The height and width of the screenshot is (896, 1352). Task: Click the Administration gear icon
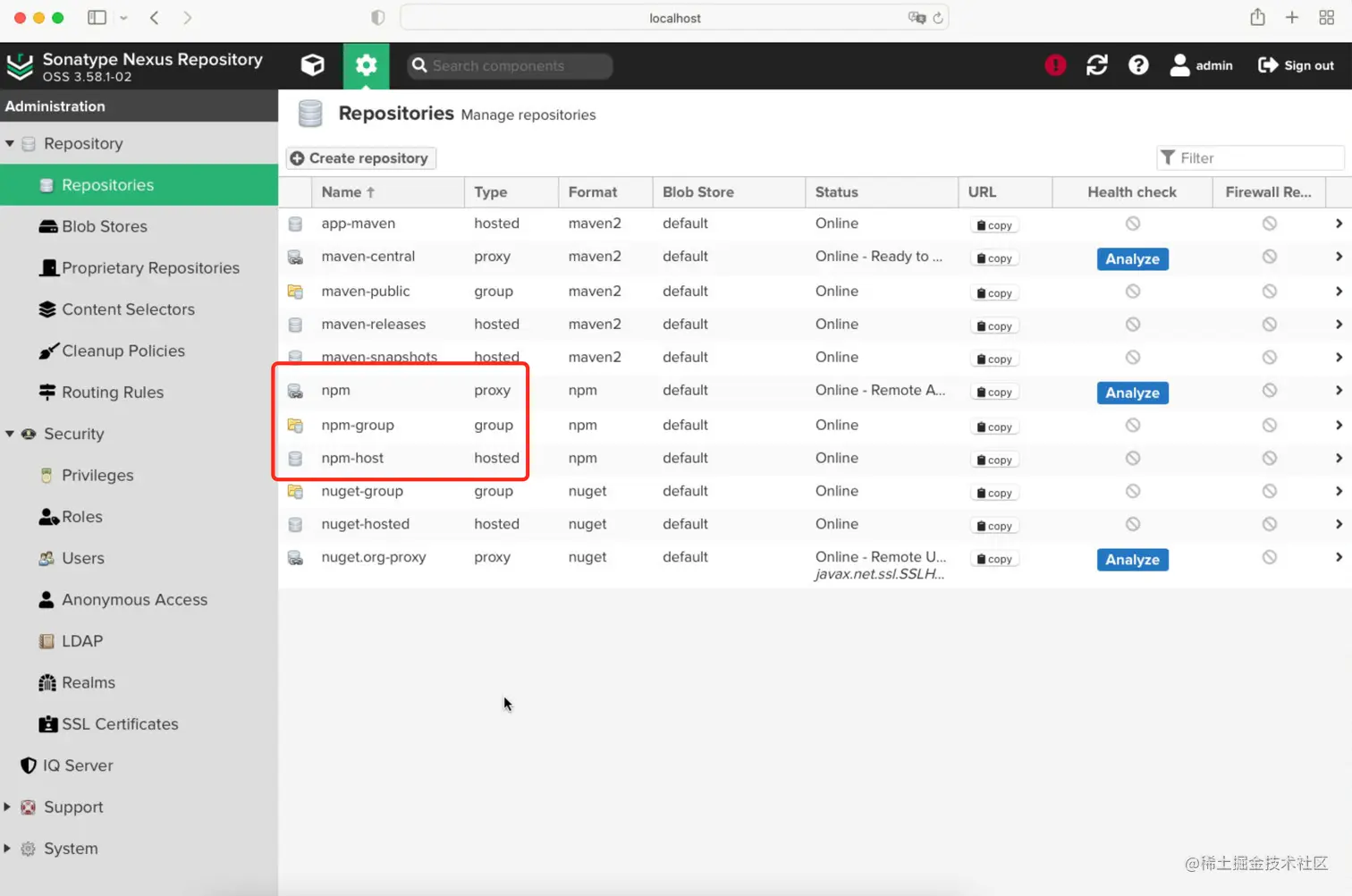click(366, 65)
